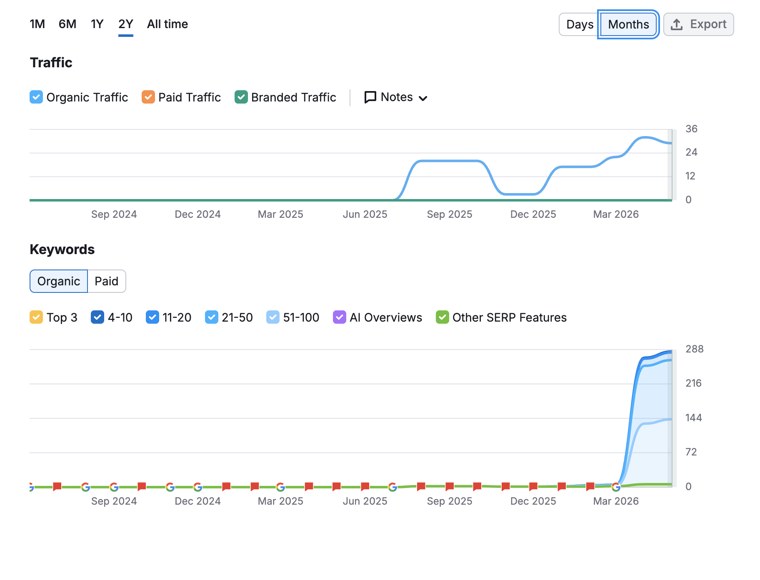Viewport: 760px width, 580px height.
Task: Select the Organic keywords tab
Action: [x=59, y=281]
